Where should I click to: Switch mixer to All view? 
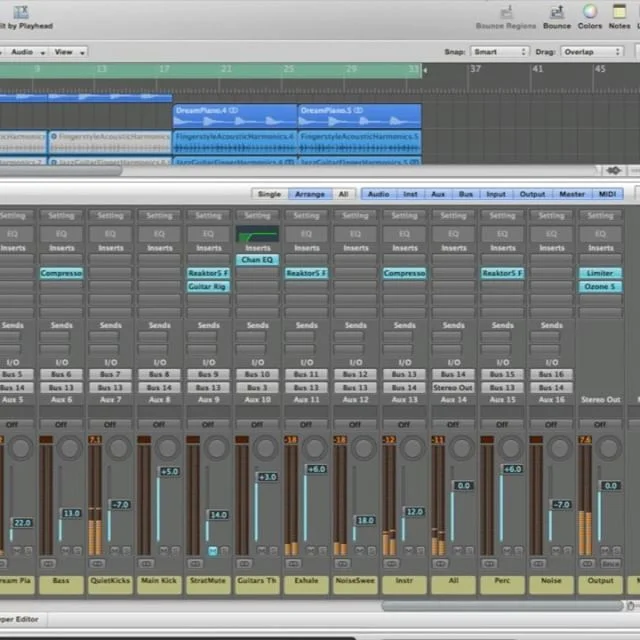[x=343, y=194]
